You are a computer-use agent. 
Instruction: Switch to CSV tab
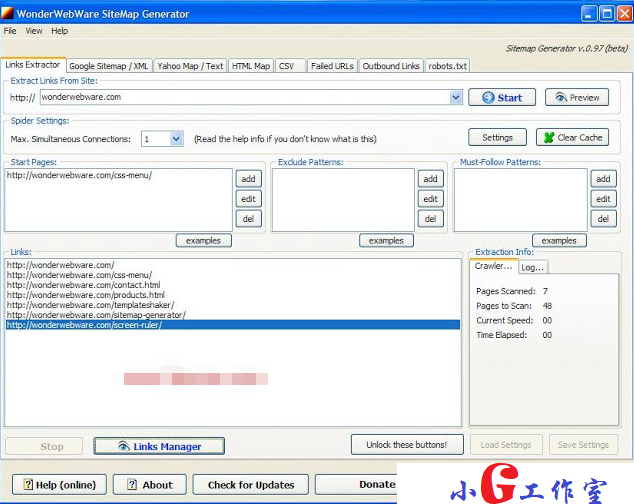(x=290, y=66)
